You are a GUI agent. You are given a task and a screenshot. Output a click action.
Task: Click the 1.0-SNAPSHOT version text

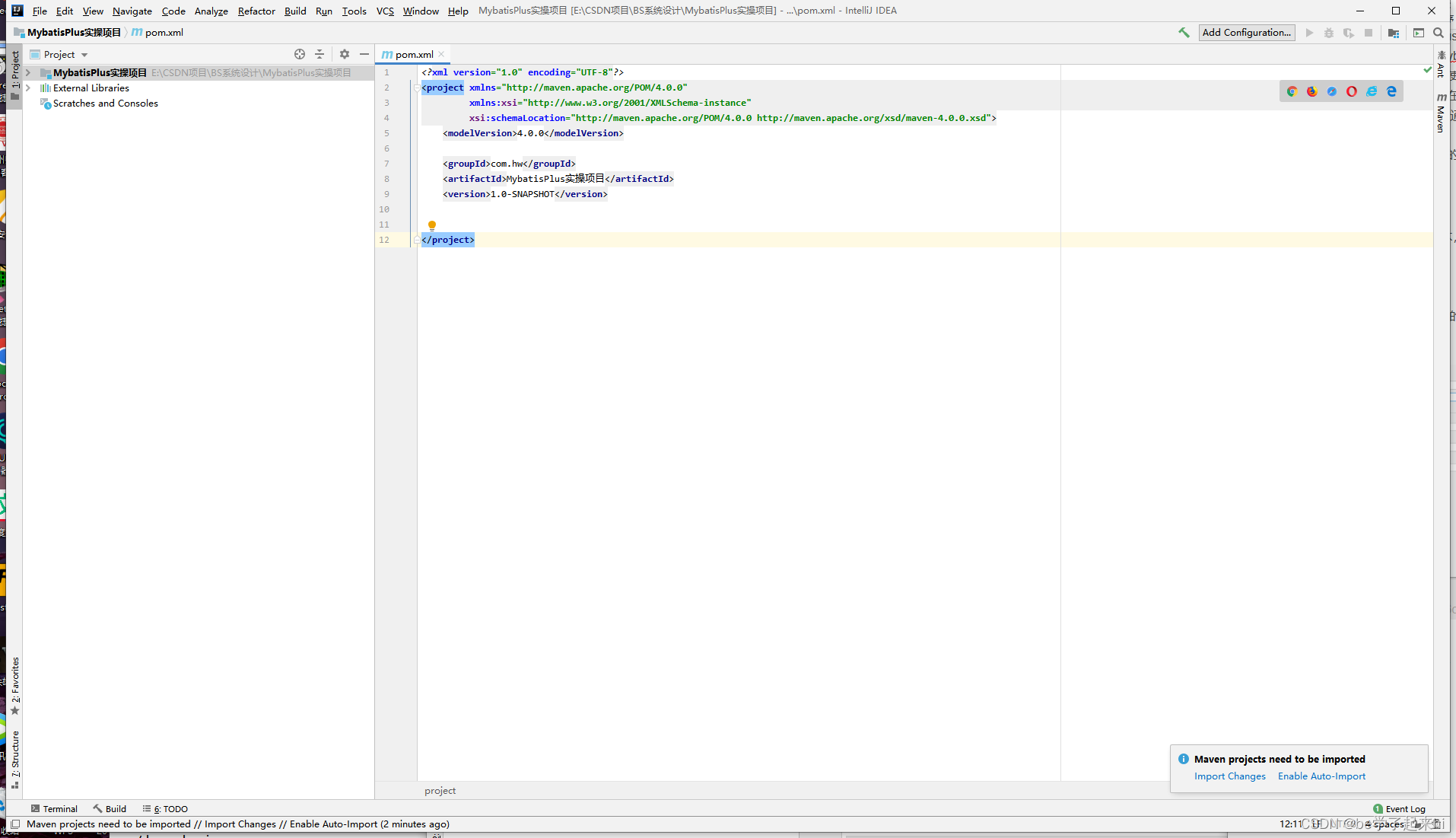(x=522, y=194)
